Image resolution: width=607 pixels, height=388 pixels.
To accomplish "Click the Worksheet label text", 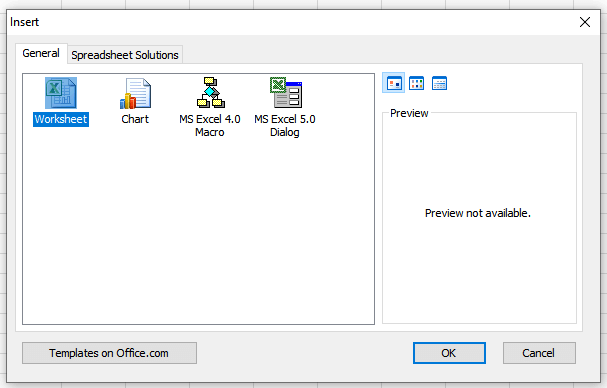I will pyautogui.click(x=61, y=119).
